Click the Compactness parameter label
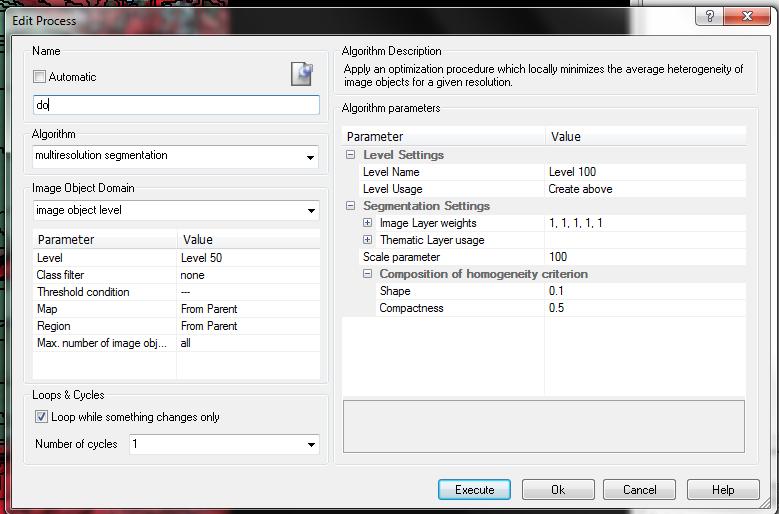 click(x=411, y=308)
